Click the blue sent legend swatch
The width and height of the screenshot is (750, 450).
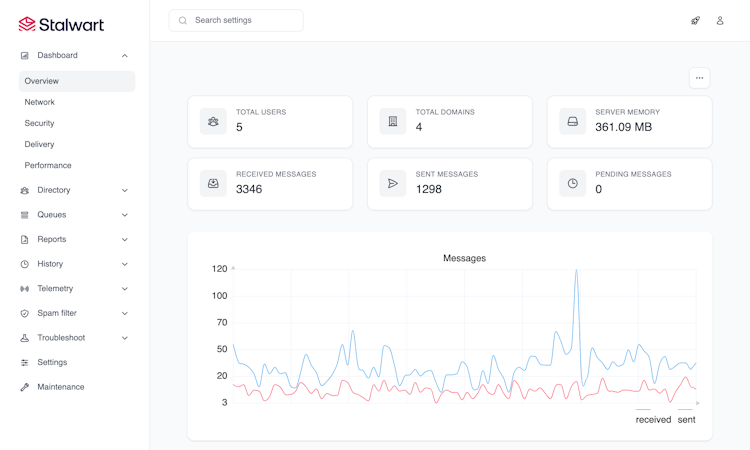[685, 409]
